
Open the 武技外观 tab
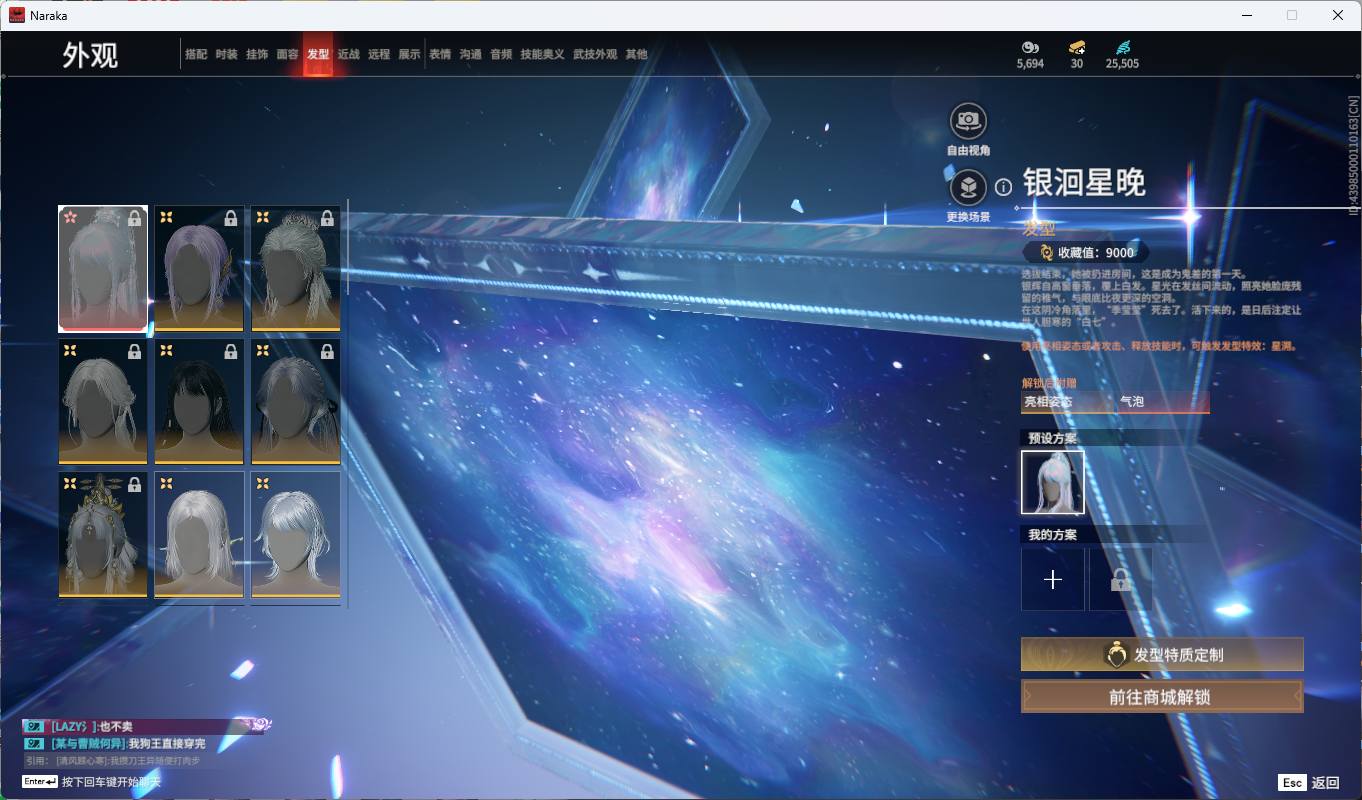coord(595,55)
